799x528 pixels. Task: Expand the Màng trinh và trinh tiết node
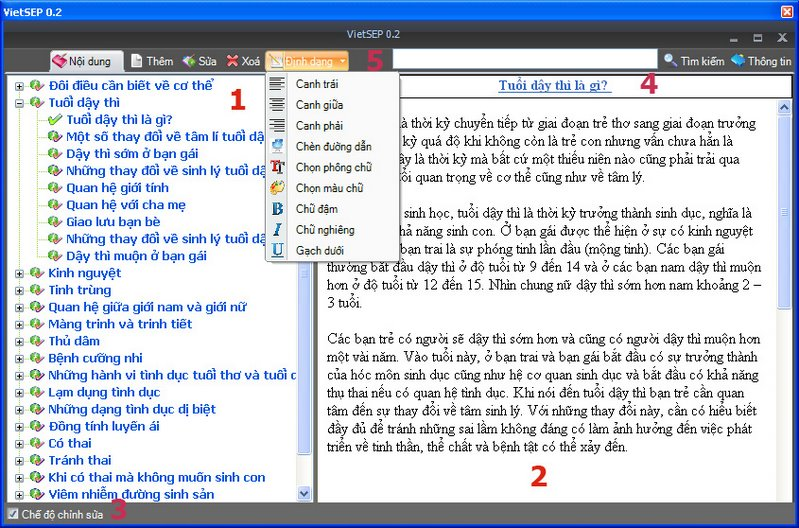(x=19, y=325)
